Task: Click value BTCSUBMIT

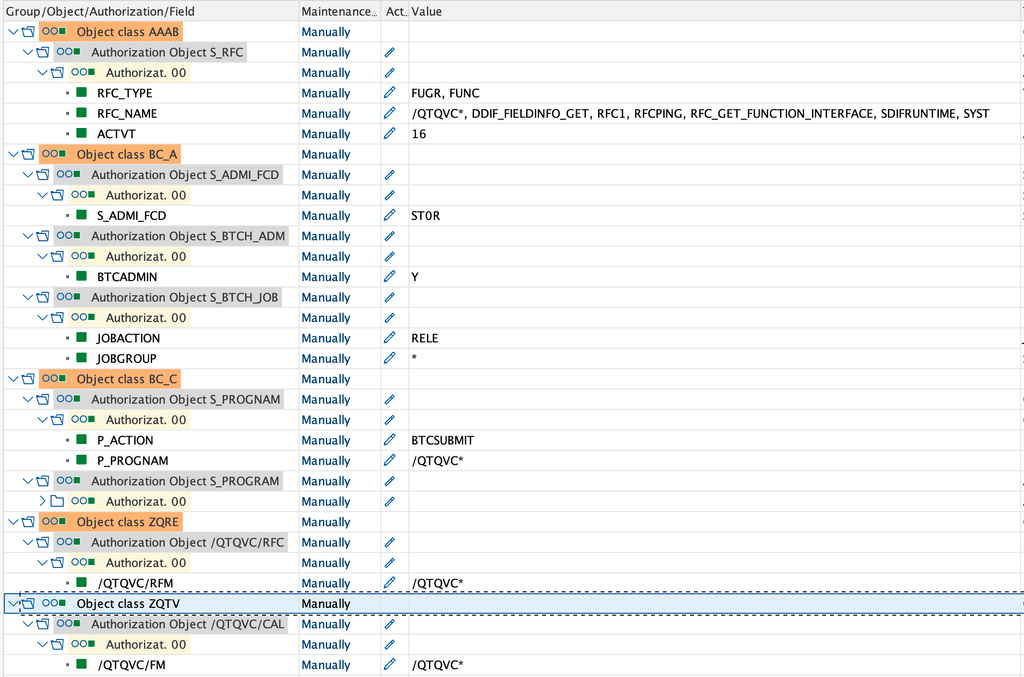Action: [443, 440]
